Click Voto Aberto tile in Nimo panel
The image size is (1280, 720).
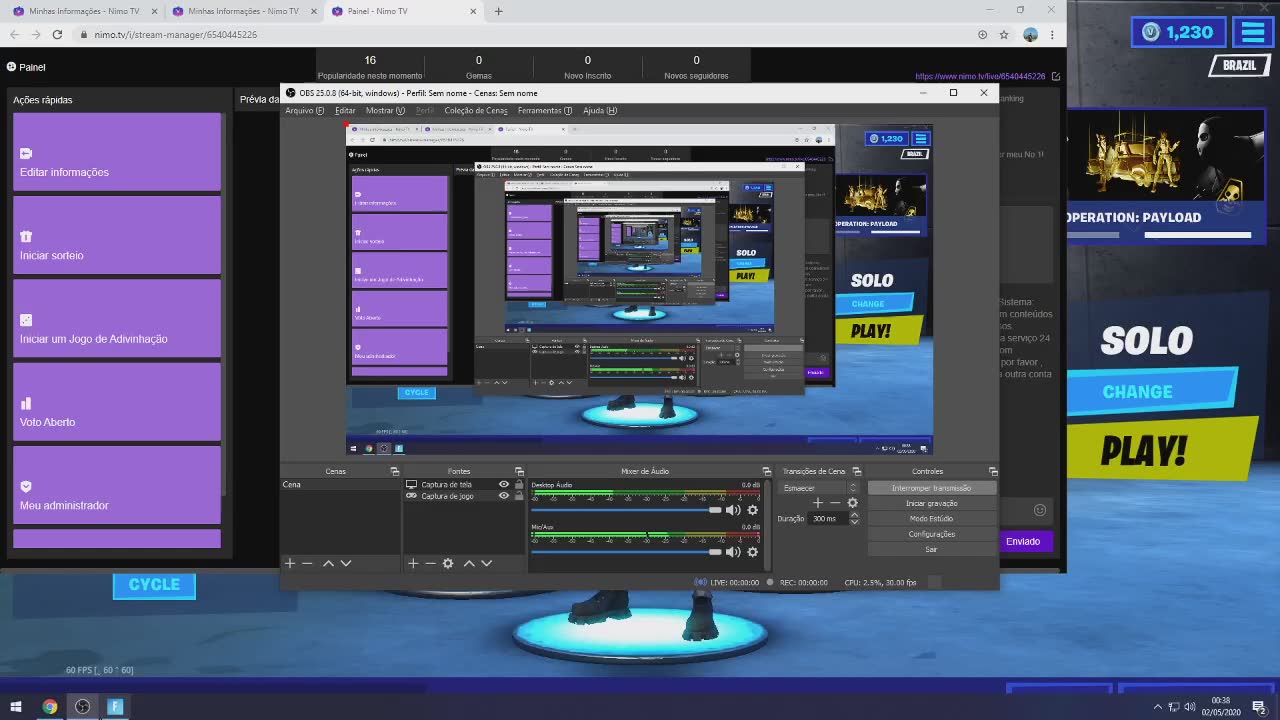(117, 402)
